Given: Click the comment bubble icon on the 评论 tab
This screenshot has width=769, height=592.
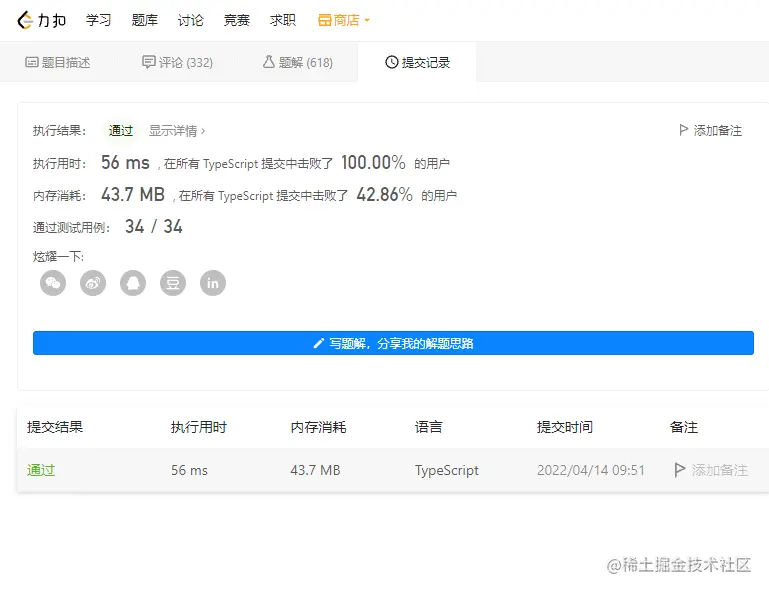Looking at the screenshot, I should (149, 62).
